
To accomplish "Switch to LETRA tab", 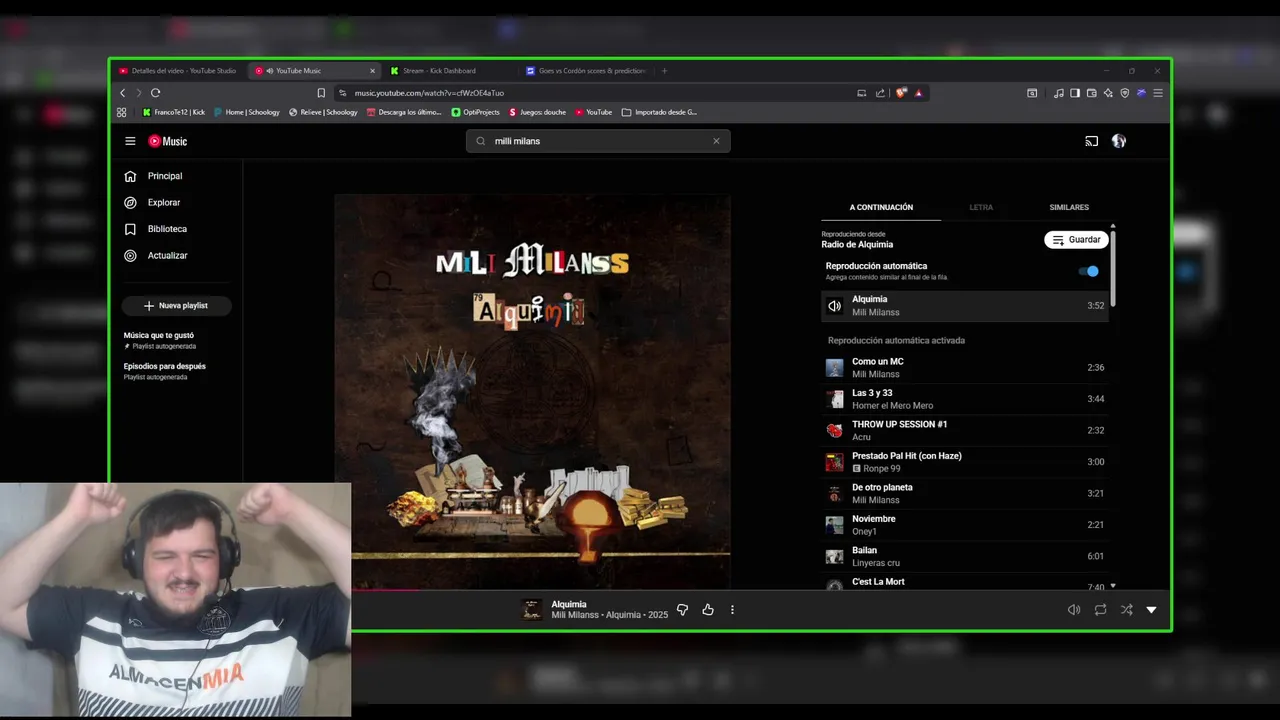I will 981,207.
